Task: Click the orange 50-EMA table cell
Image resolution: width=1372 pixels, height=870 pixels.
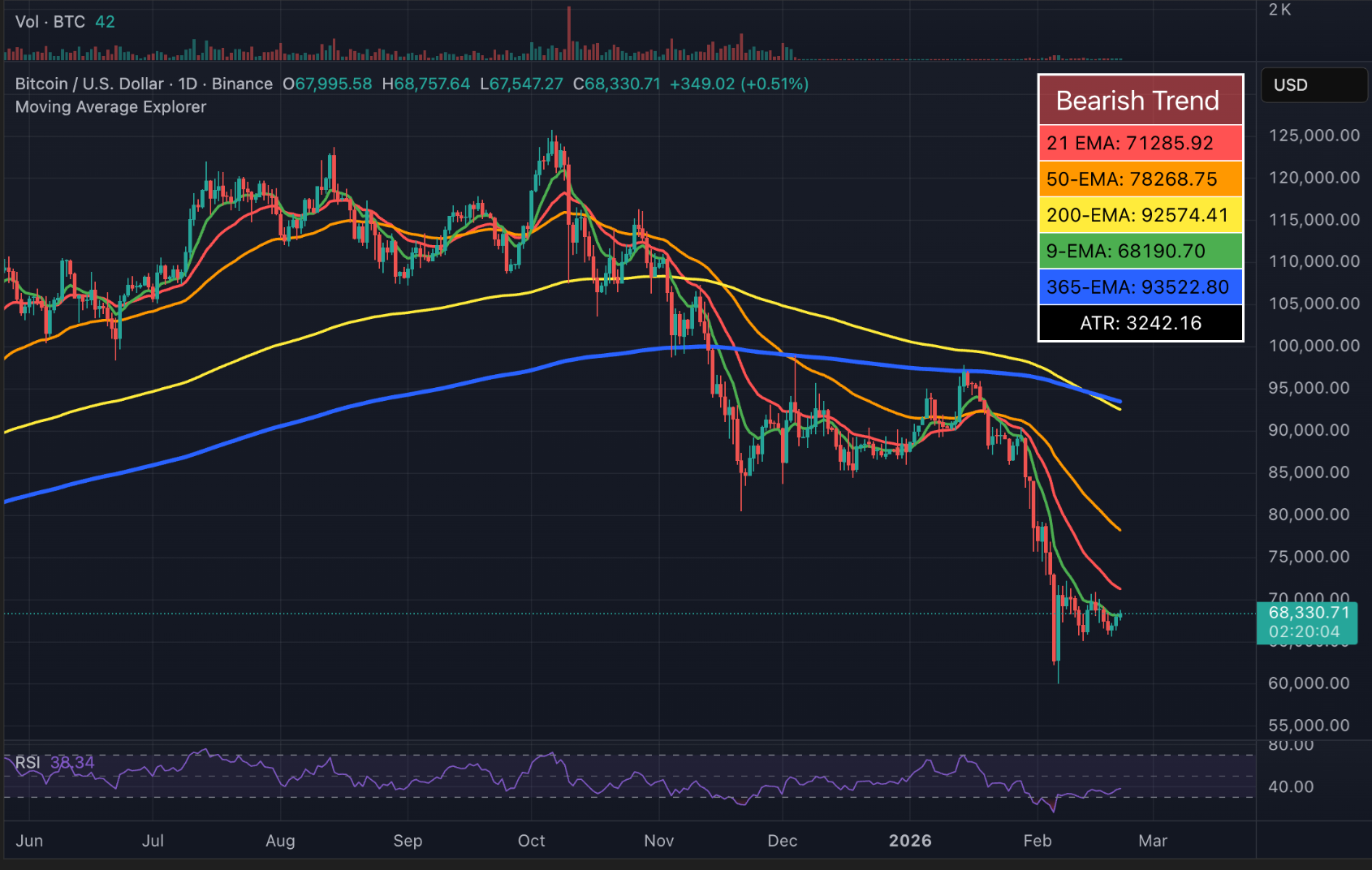Action: pos(1140,179)
